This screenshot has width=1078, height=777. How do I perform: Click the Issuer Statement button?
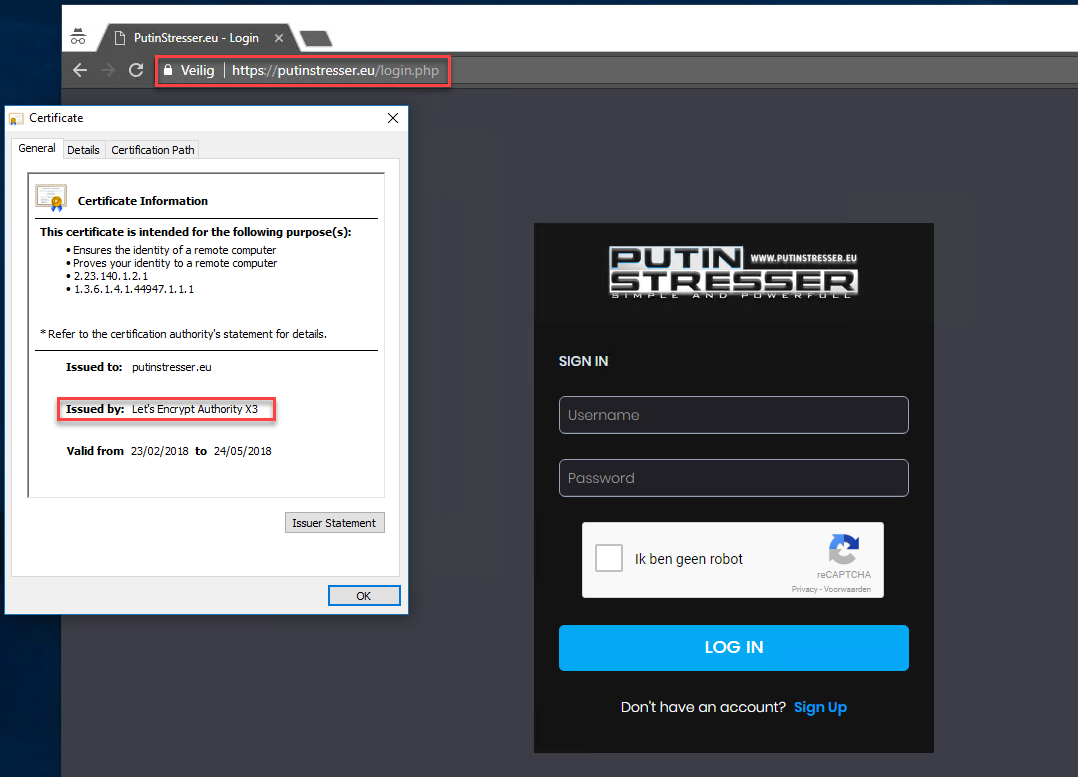point(334,523)
